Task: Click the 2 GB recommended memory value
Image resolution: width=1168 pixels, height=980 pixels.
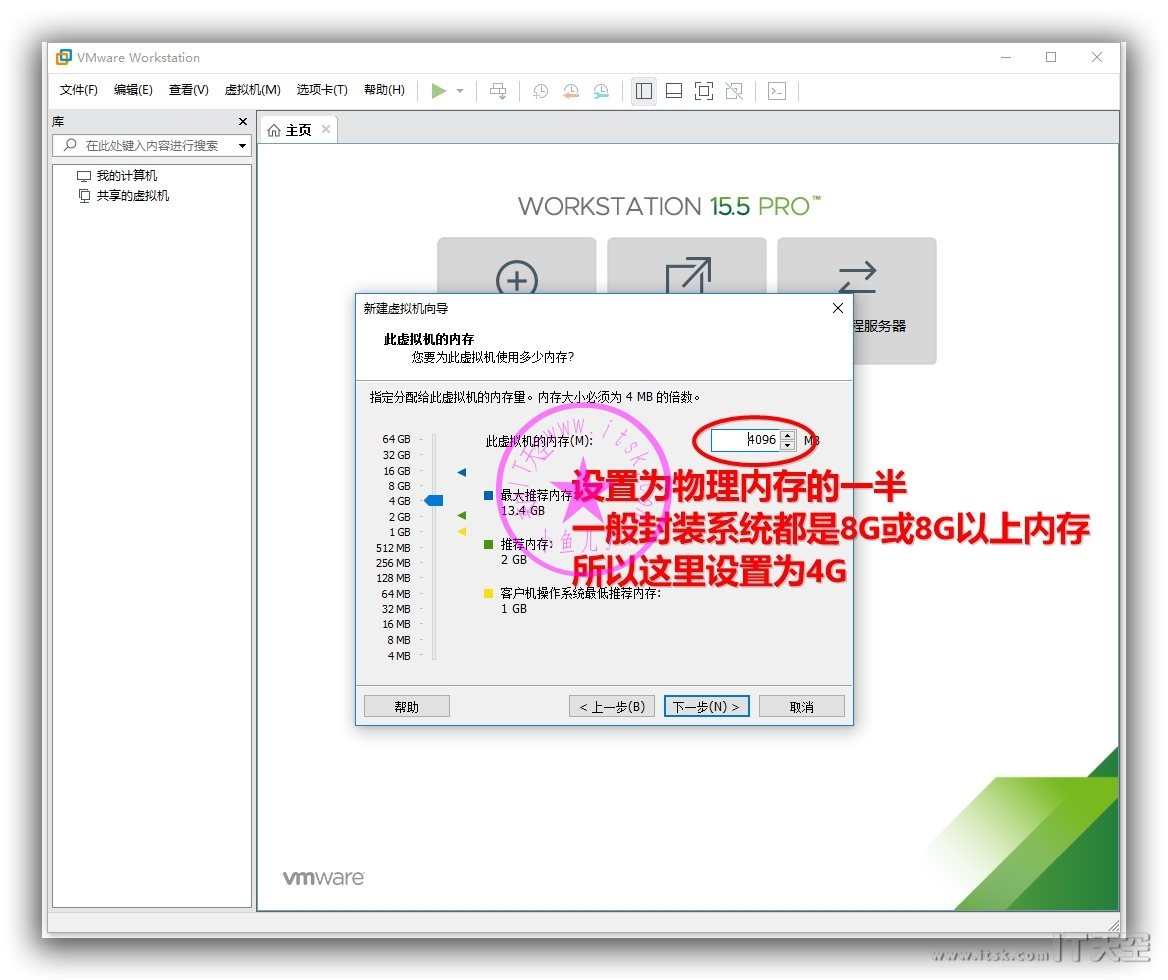Action: pyautogui.click(x=513, y=560)
